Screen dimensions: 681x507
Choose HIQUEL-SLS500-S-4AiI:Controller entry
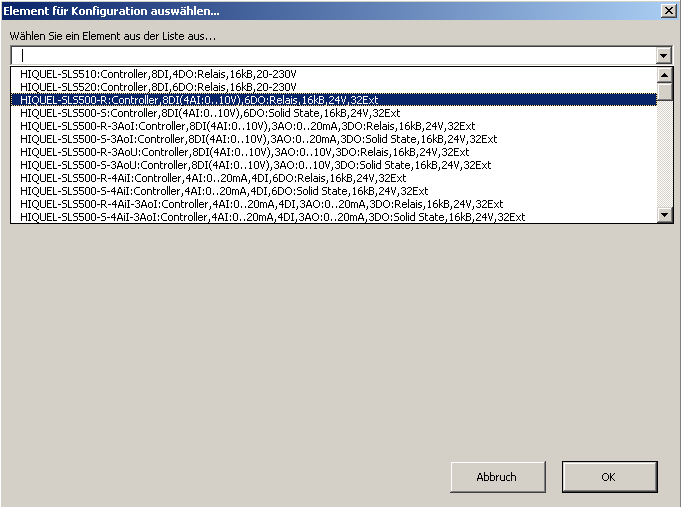click(334, 191)
